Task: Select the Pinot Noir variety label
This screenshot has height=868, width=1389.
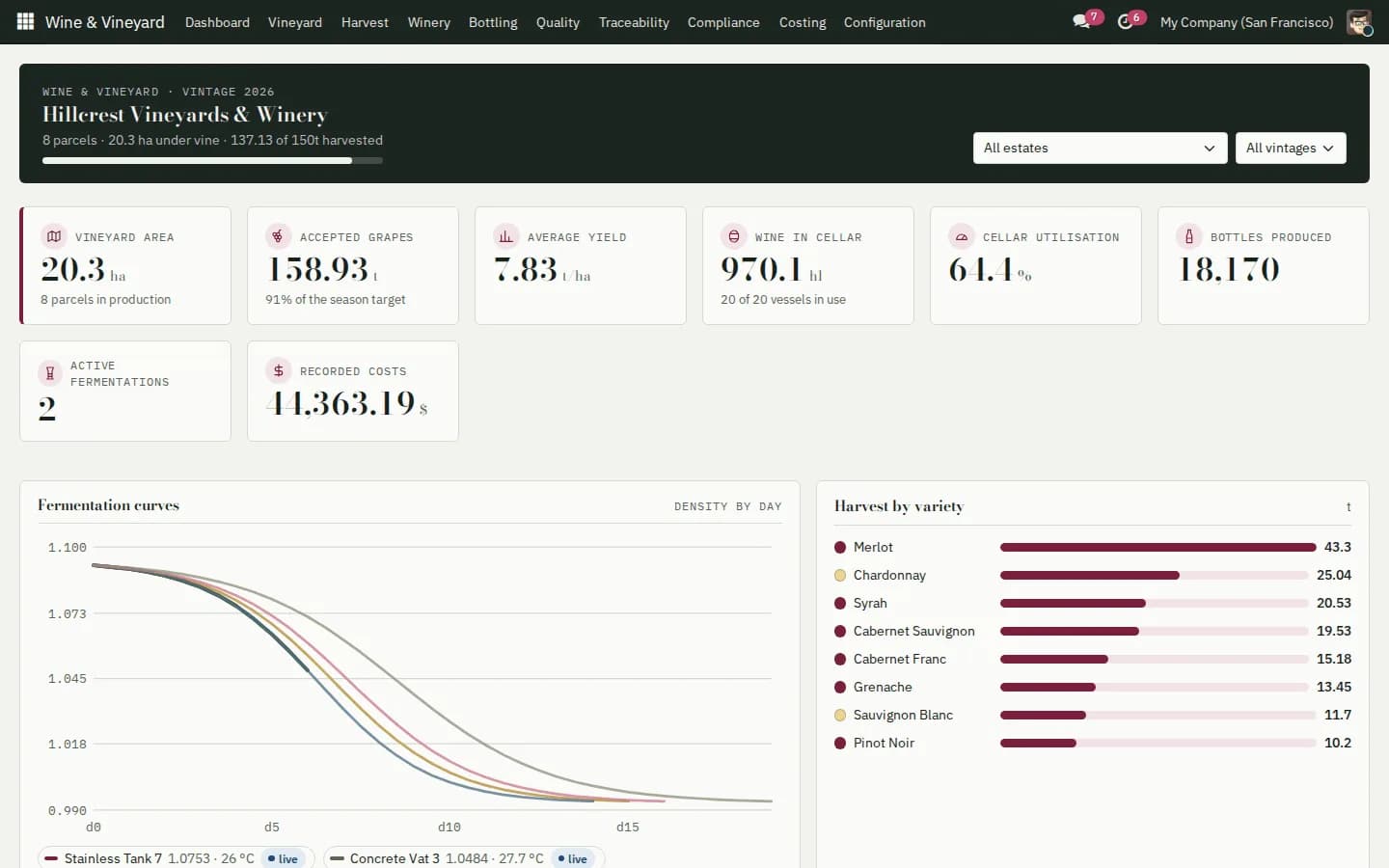Action: coord(884,743)
